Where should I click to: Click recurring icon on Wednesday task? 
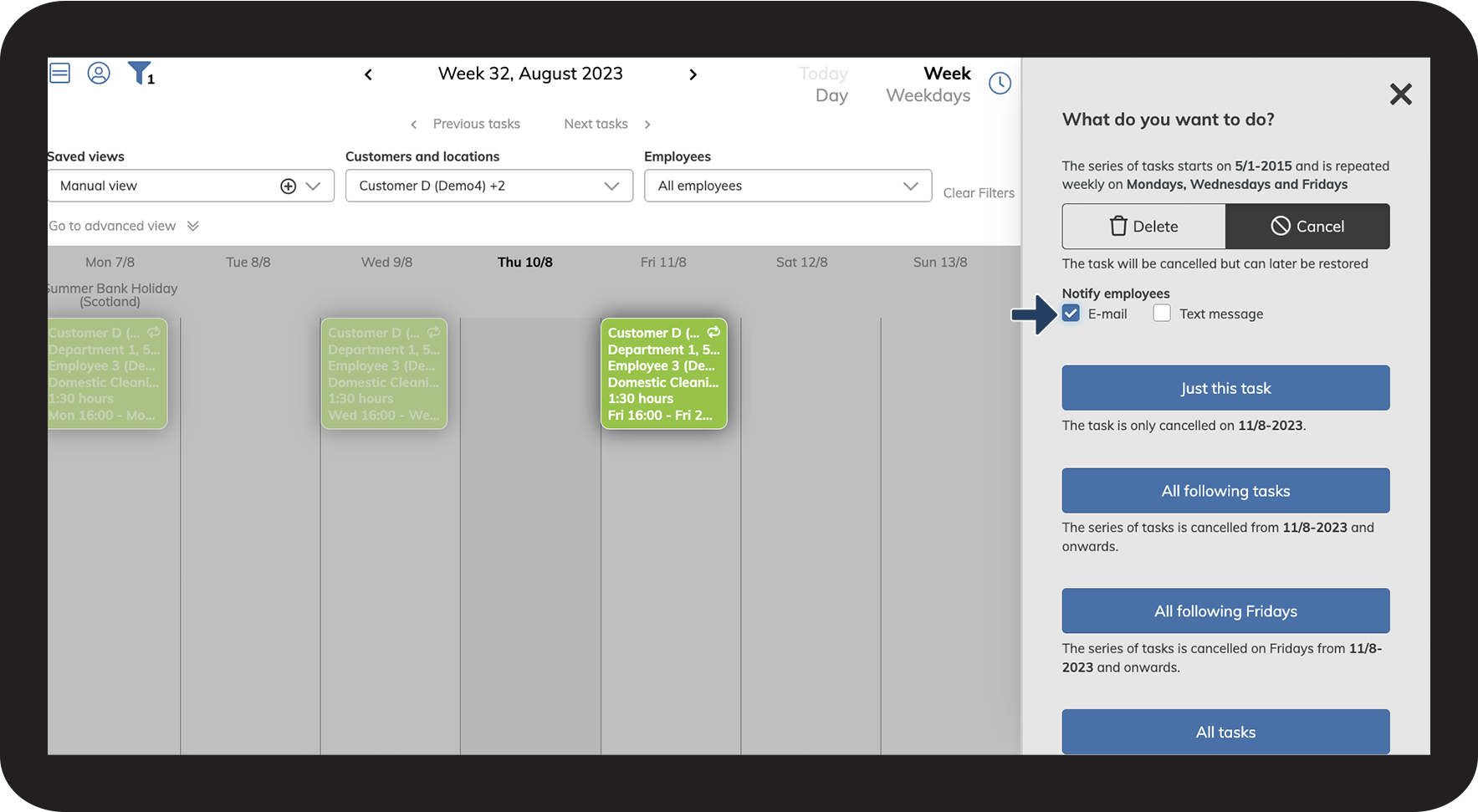coord(433,332)
